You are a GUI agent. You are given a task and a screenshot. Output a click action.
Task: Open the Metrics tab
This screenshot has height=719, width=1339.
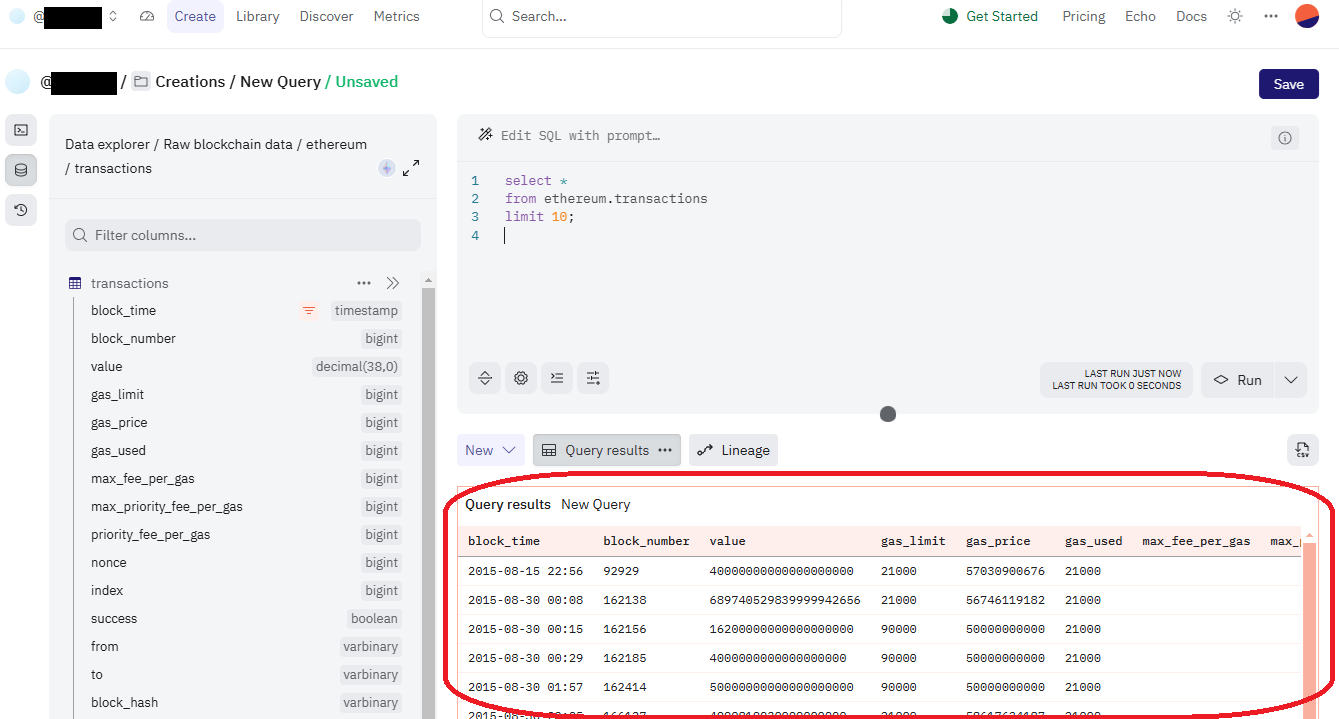point(397,16)
